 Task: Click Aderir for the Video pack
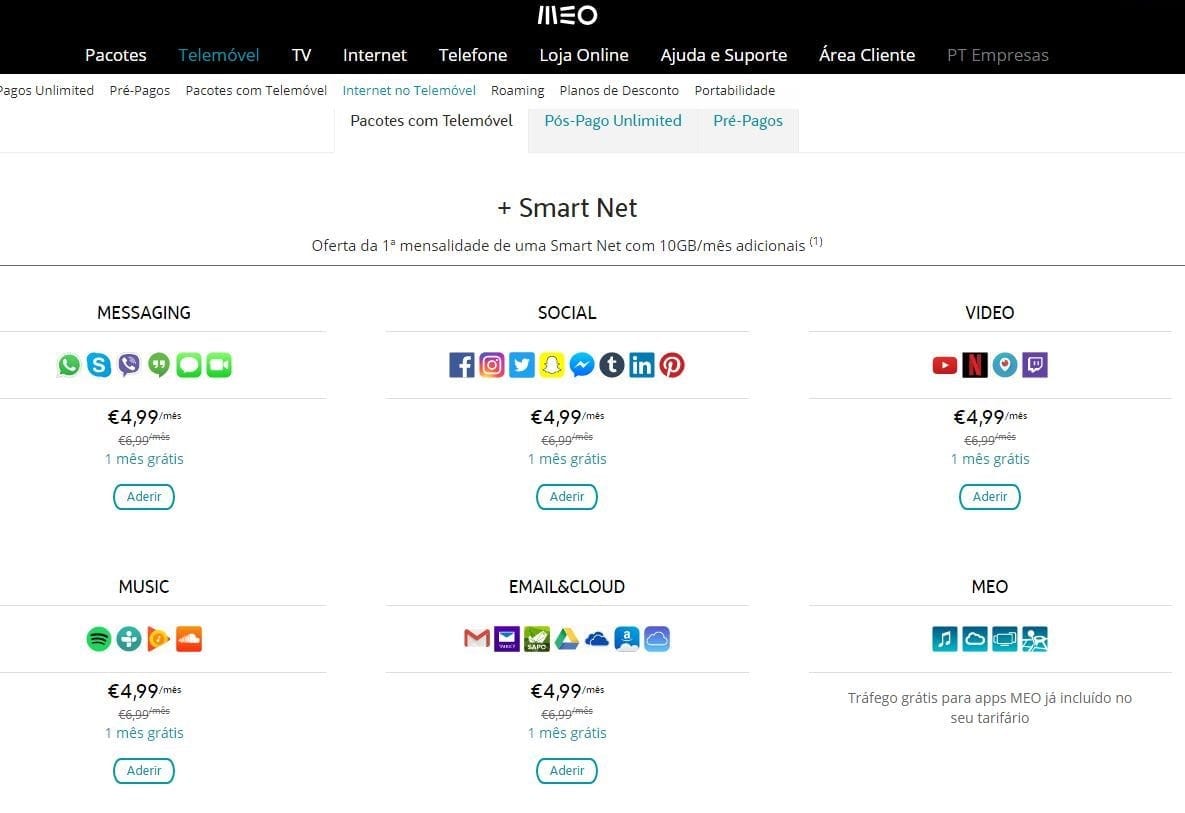pyautogui.click(x=990, y=496)
